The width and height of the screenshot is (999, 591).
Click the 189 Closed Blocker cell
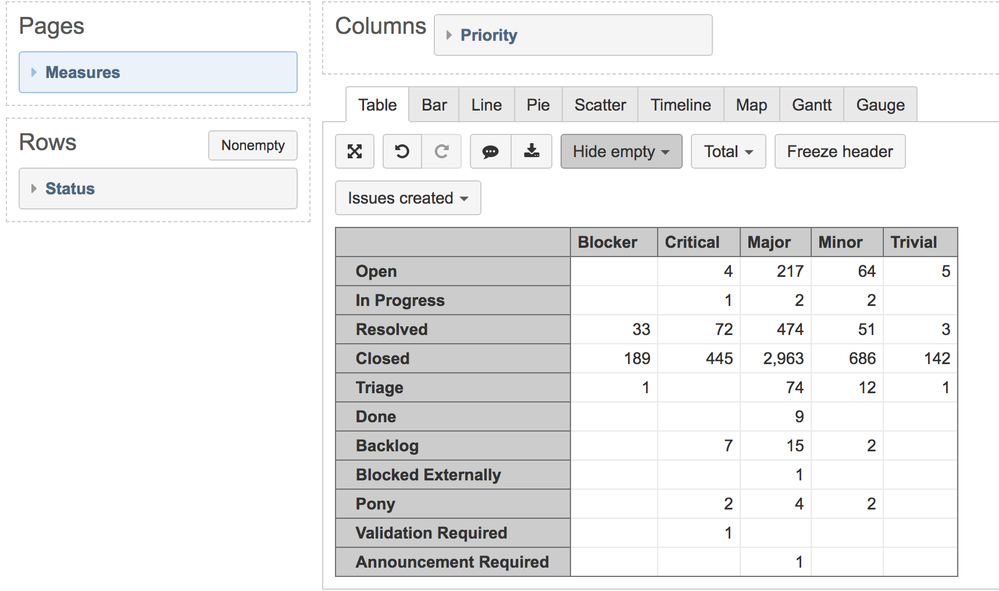coord(614,359)
